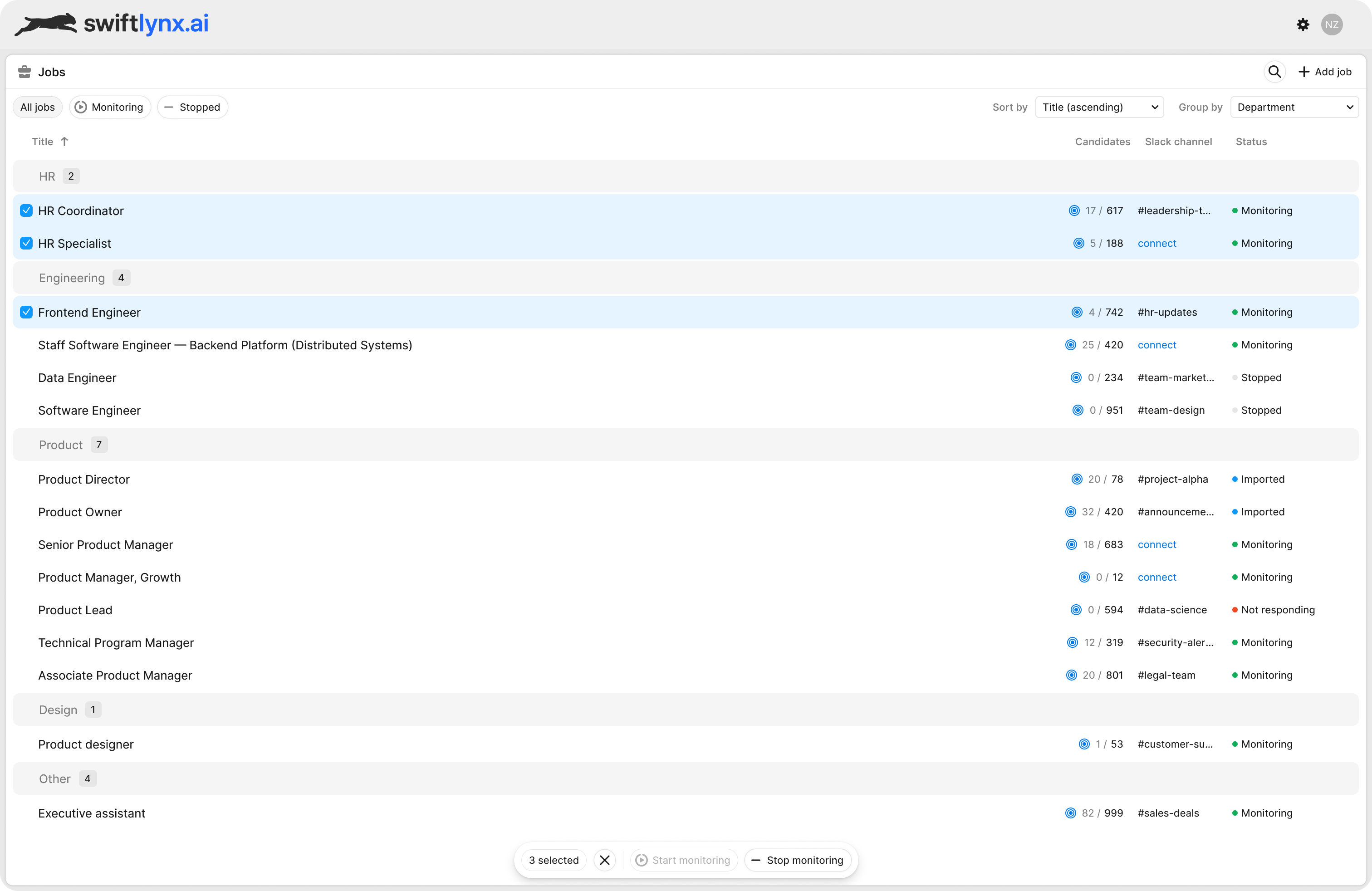This screenshot has height=891, width=1372.
Task: Clear selection with the X icon
Action: [604, 860]
